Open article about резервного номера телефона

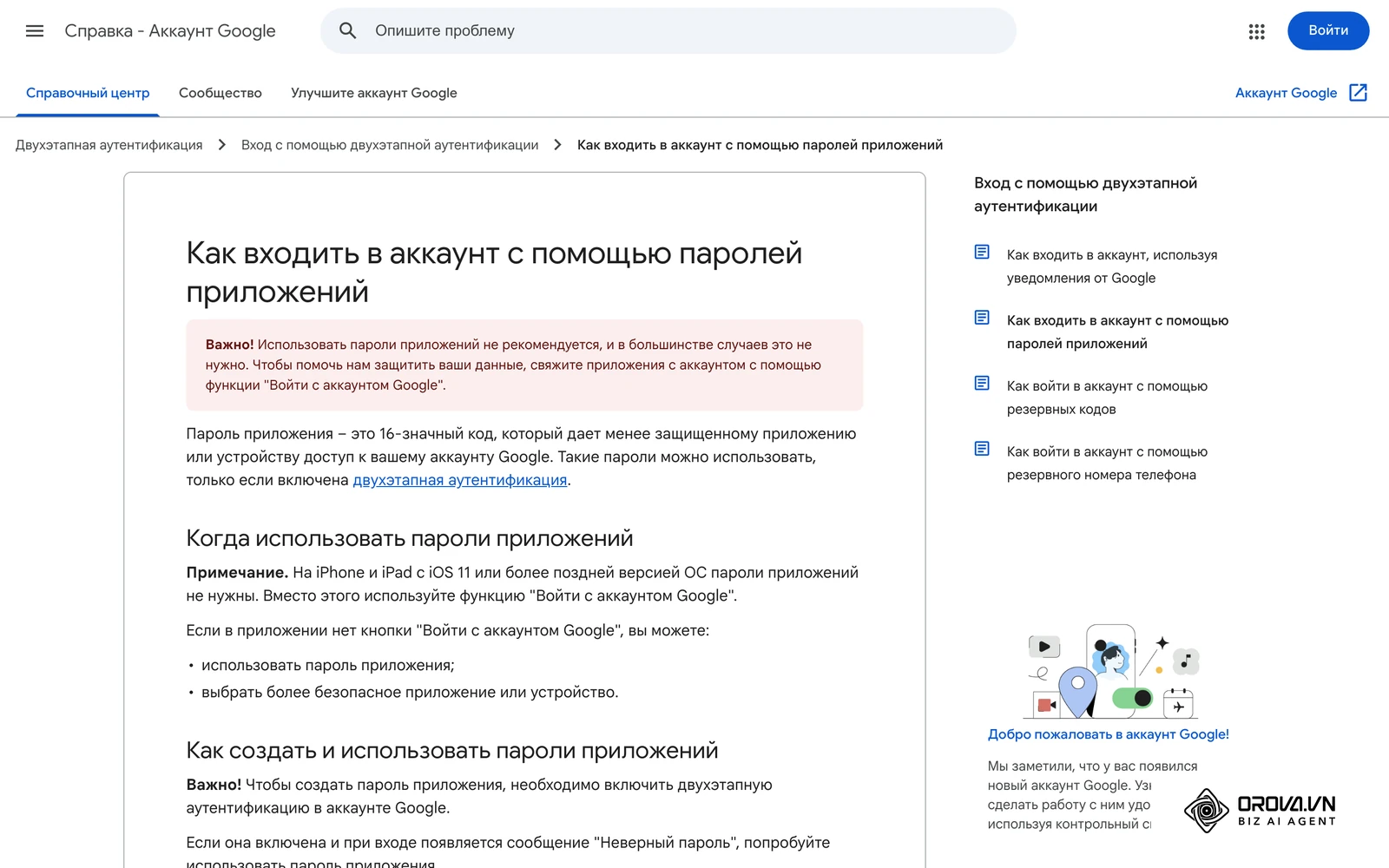pyautogui.click(x=1107, y=464)
